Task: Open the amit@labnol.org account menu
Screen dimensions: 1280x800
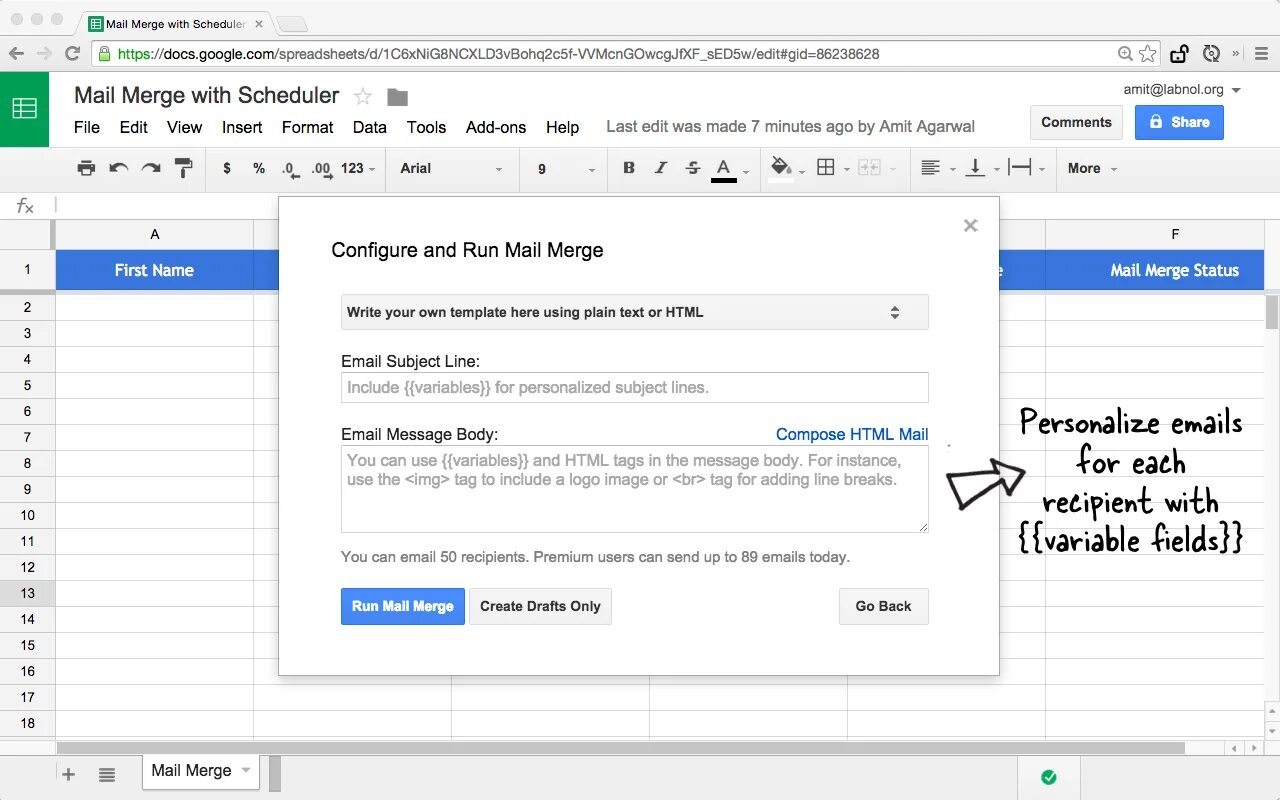Action: click(1182, 90)
